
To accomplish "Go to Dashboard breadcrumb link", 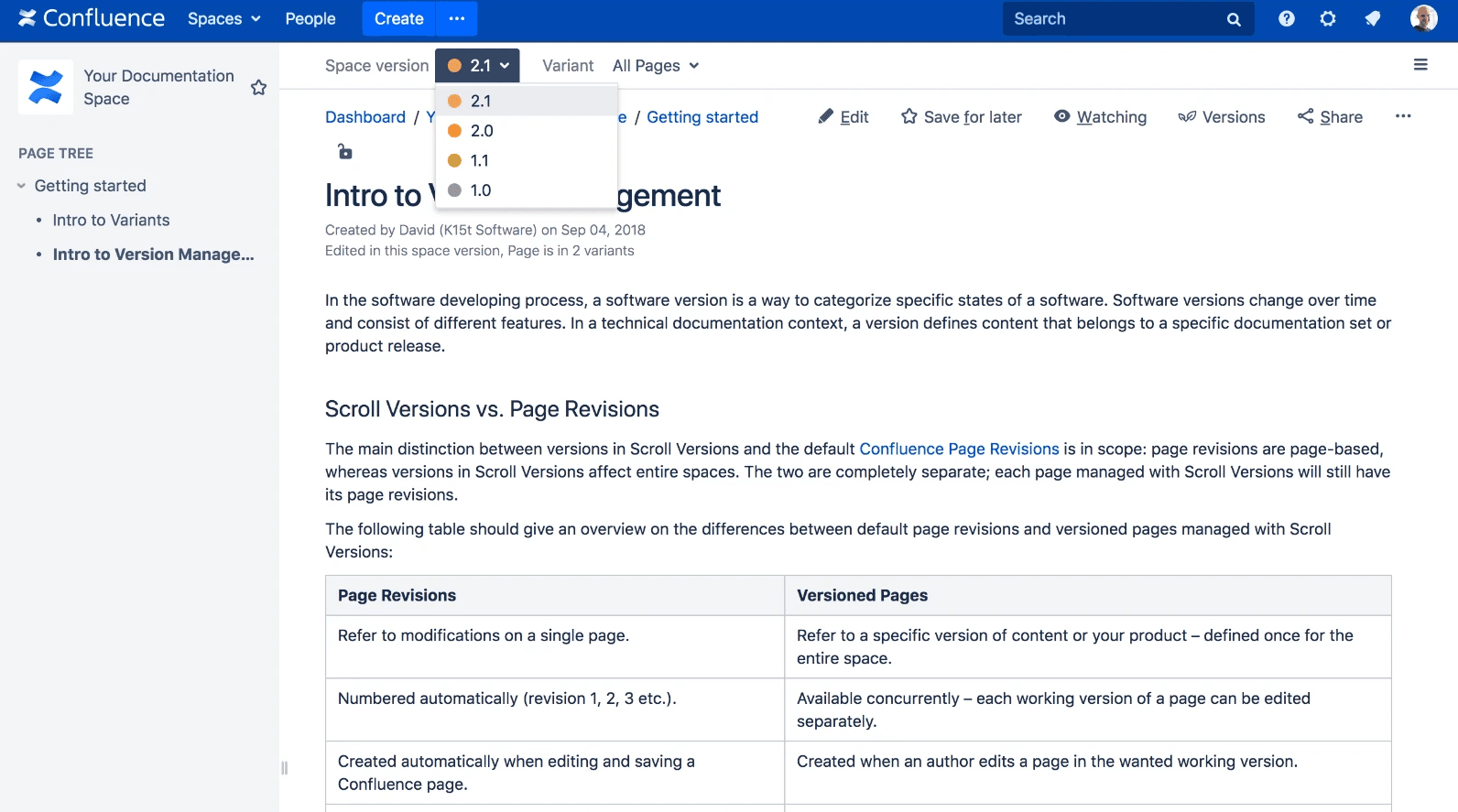I will [365, 117].
